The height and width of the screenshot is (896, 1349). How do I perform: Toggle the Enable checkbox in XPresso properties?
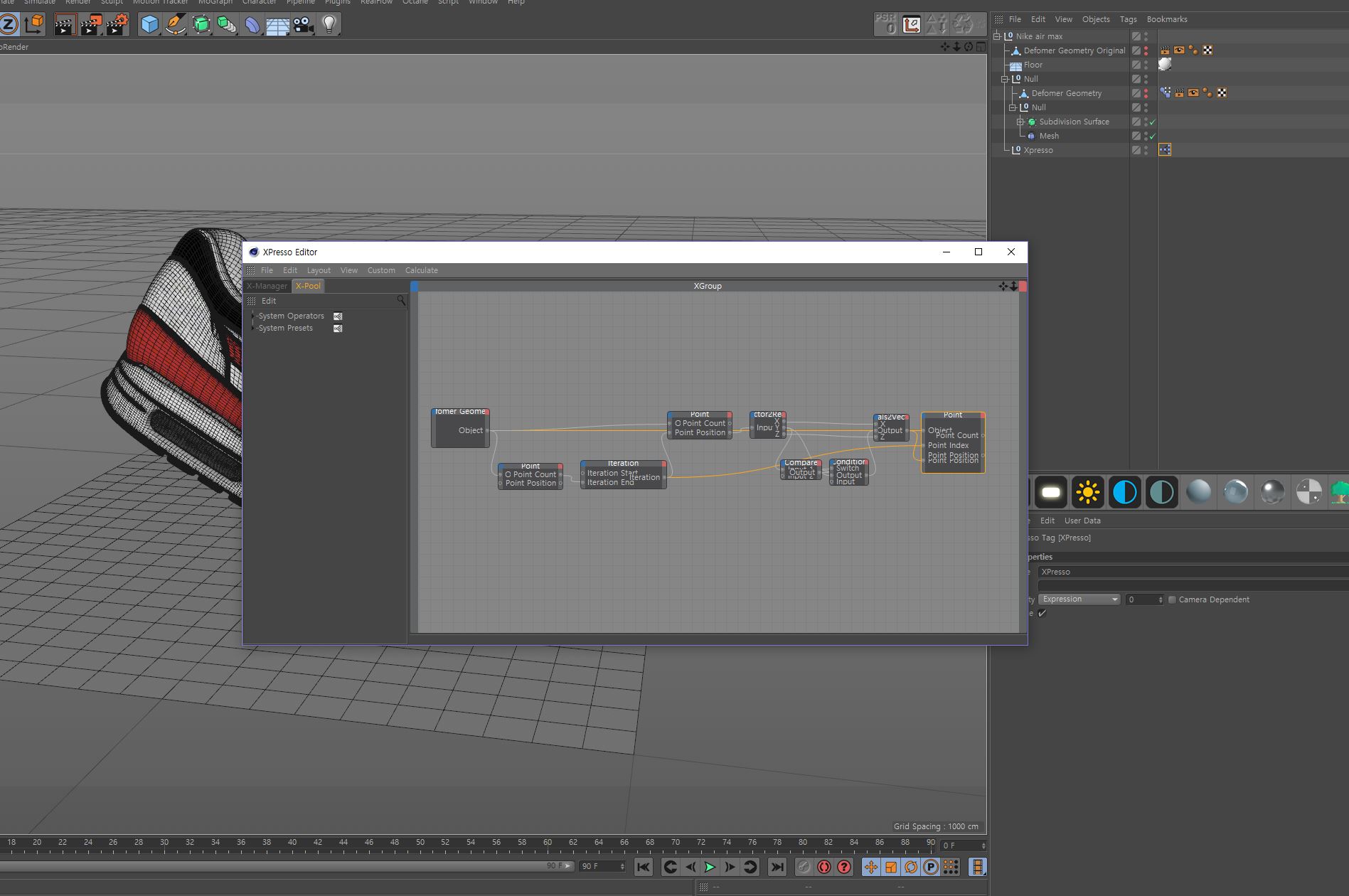(x=1043, y=613)
